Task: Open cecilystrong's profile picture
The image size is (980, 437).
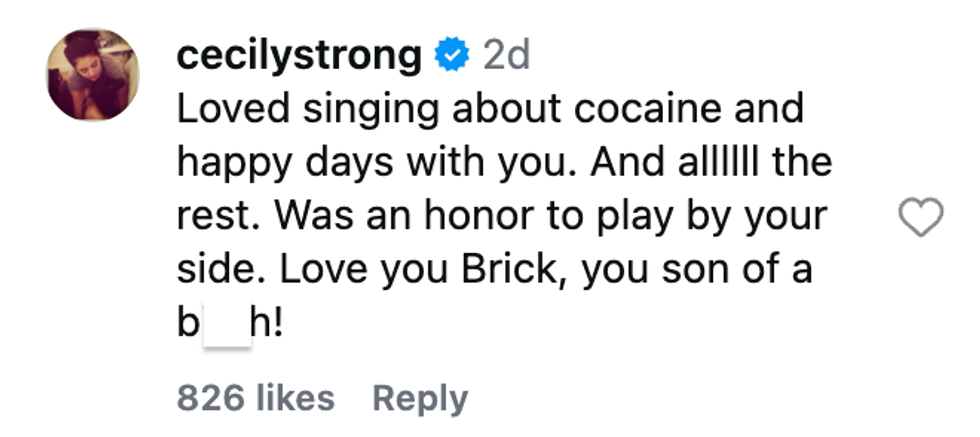Action: (x=92, y=75)
